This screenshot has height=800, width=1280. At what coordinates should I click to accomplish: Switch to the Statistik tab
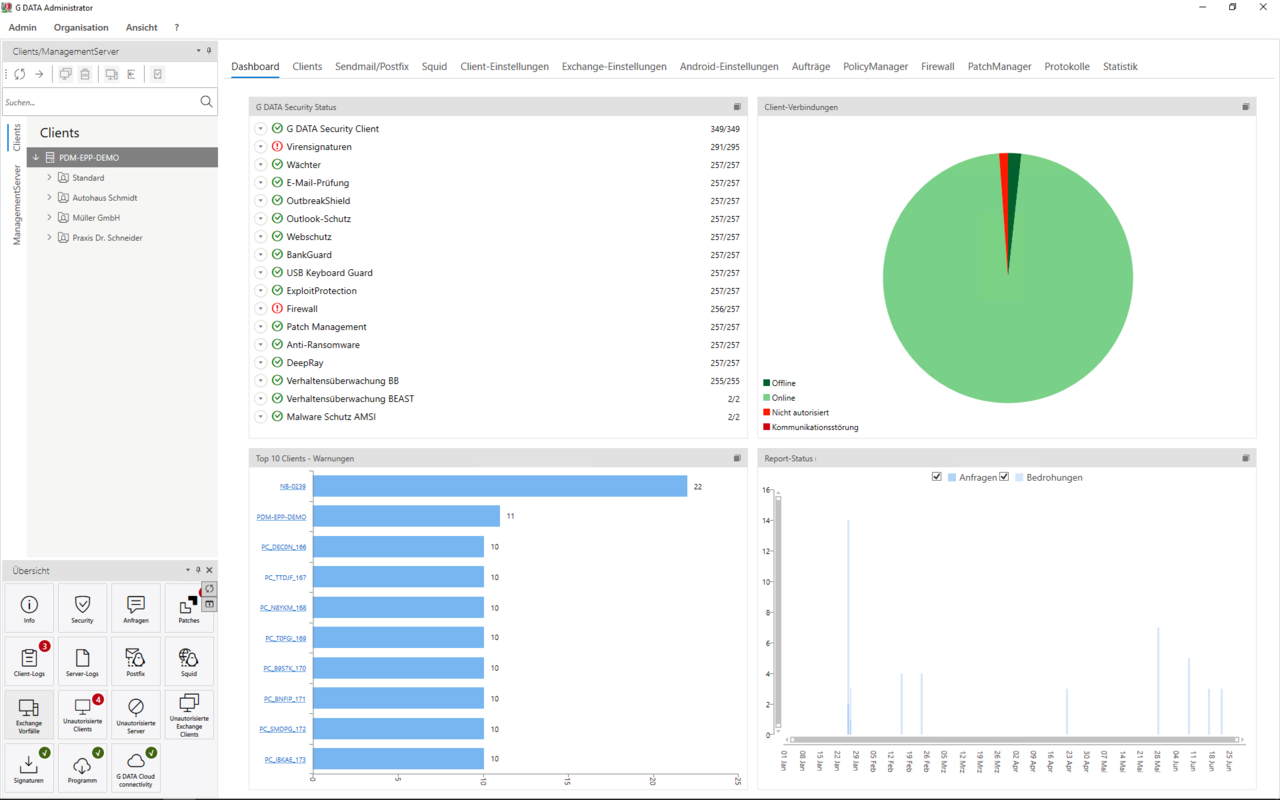point(1120,66)
